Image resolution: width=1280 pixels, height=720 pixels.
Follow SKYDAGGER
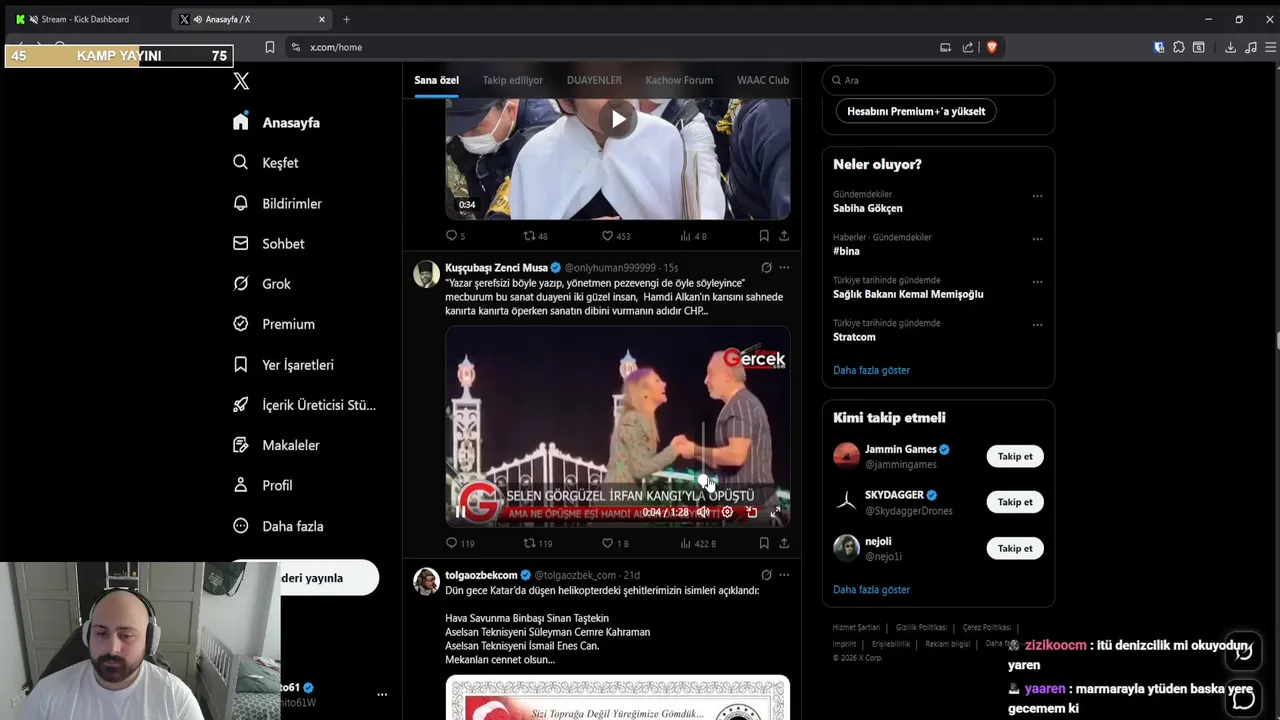click(x=1015, y=502)
